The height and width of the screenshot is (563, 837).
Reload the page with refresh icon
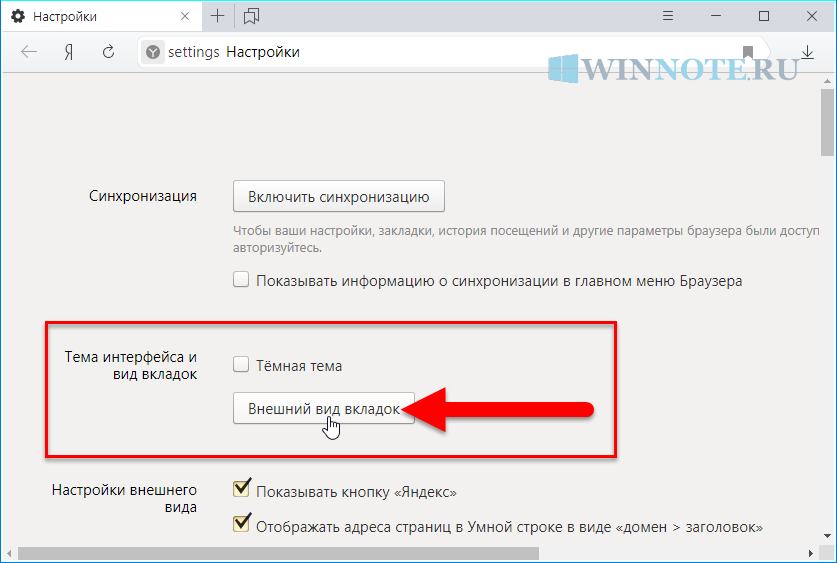(x=108, y=52)
